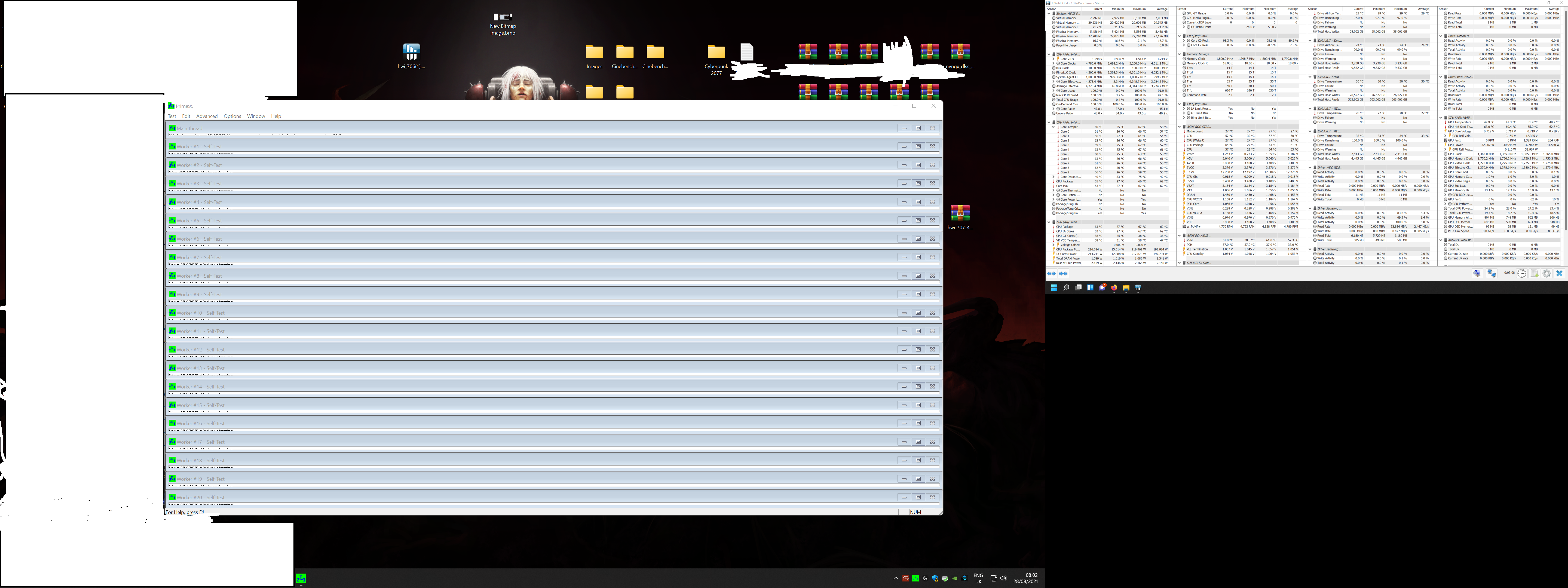Open Prime95 Advanced menu
This screenshot has width=1568, height=588.
pyautogui.click(x=207, y=116)
